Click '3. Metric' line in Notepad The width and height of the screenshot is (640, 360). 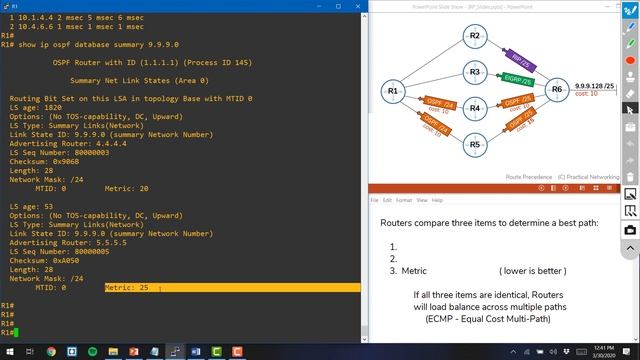tap(408, 271)
